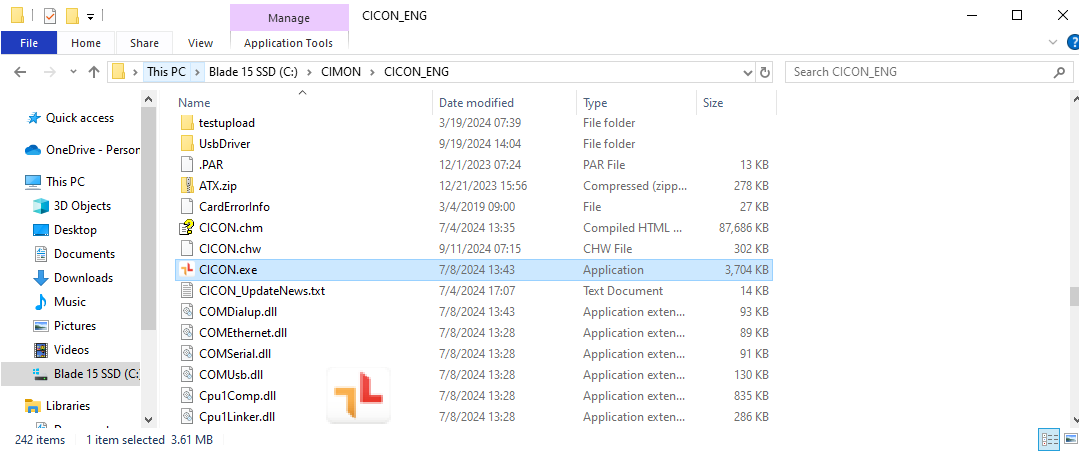The width and height of the screenshot is (1079, 453).
Task: Click the New folder icon in title bar
Action: tap(72, 15)
